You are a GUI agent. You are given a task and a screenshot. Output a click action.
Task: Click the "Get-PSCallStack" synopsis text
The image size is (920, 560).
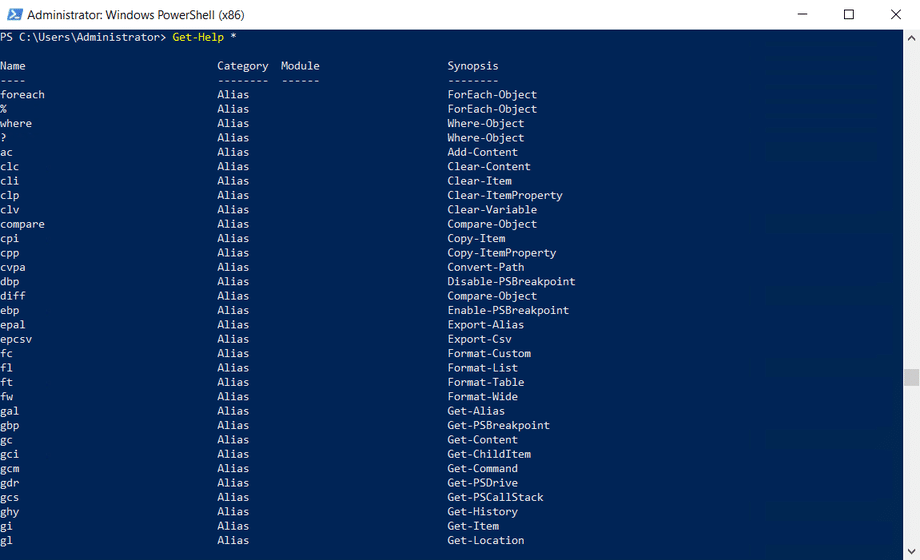coord(495,497)
